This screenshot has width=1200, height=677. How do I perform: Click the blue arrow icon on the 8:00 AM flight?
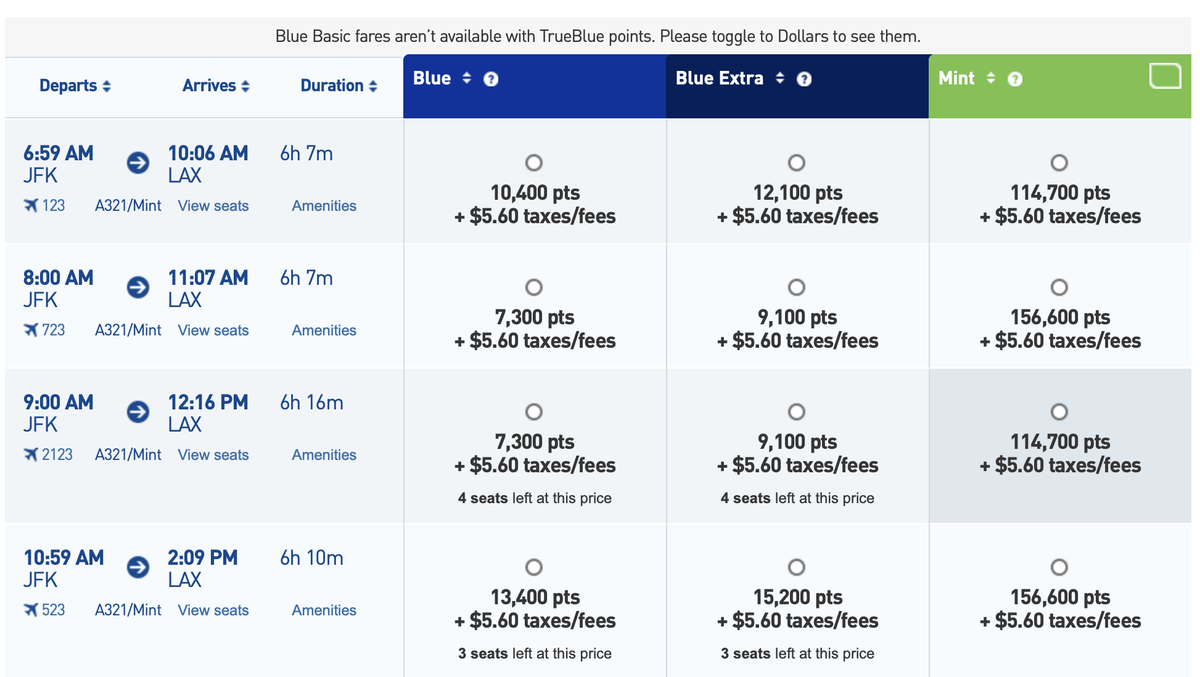[137, 287]
